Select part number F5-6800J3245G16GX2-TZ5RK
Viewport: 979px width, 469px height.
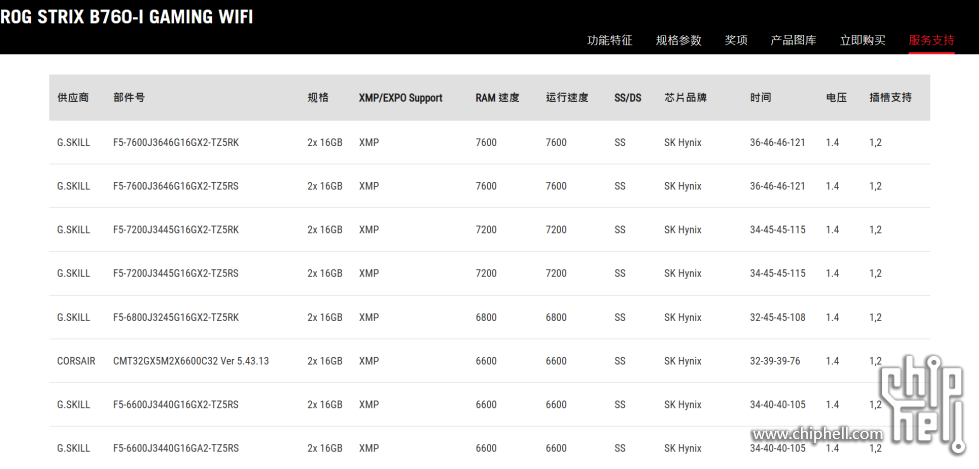(176, 317)
